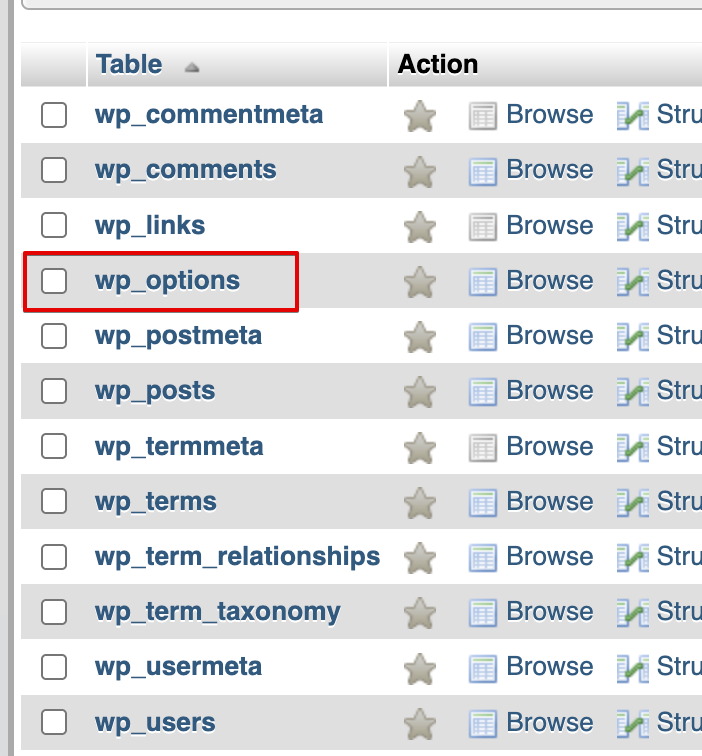This screenshot has height=756, width=702.
Task: Browse the wp_termmeta table contents
Action: coord(549,446)
